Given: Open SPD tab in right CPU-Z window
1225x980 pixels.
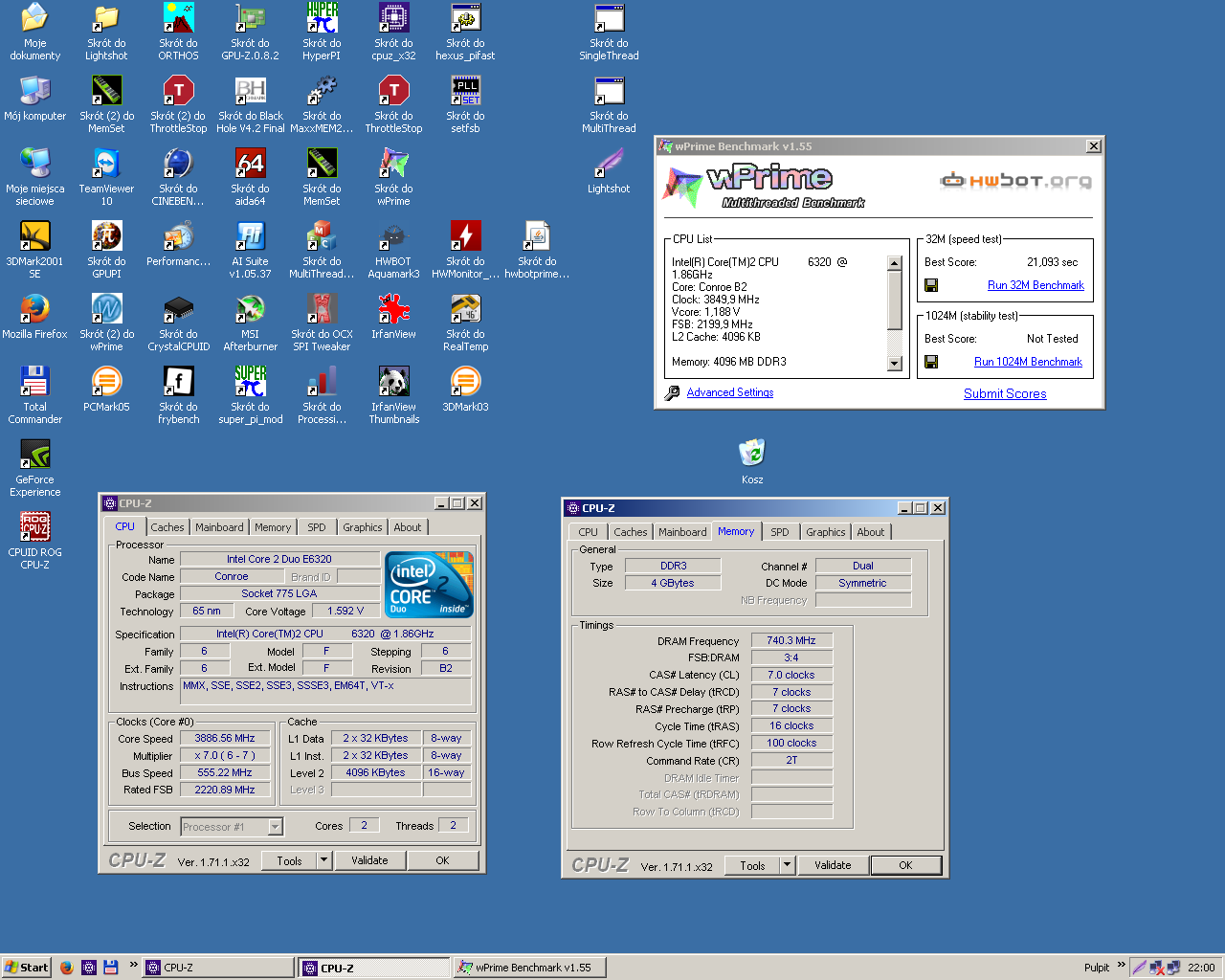Looking at the screenshot, I should tap(780, 532).
